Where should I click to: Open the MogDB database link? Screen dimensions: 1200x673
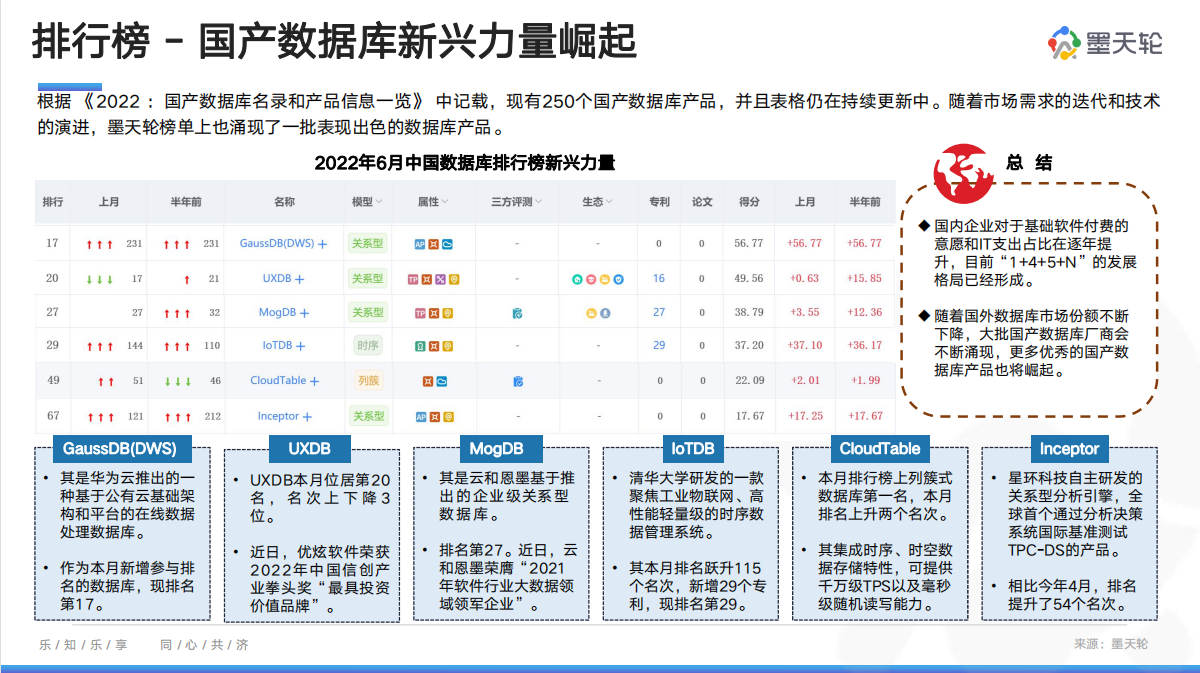(277, 313)
